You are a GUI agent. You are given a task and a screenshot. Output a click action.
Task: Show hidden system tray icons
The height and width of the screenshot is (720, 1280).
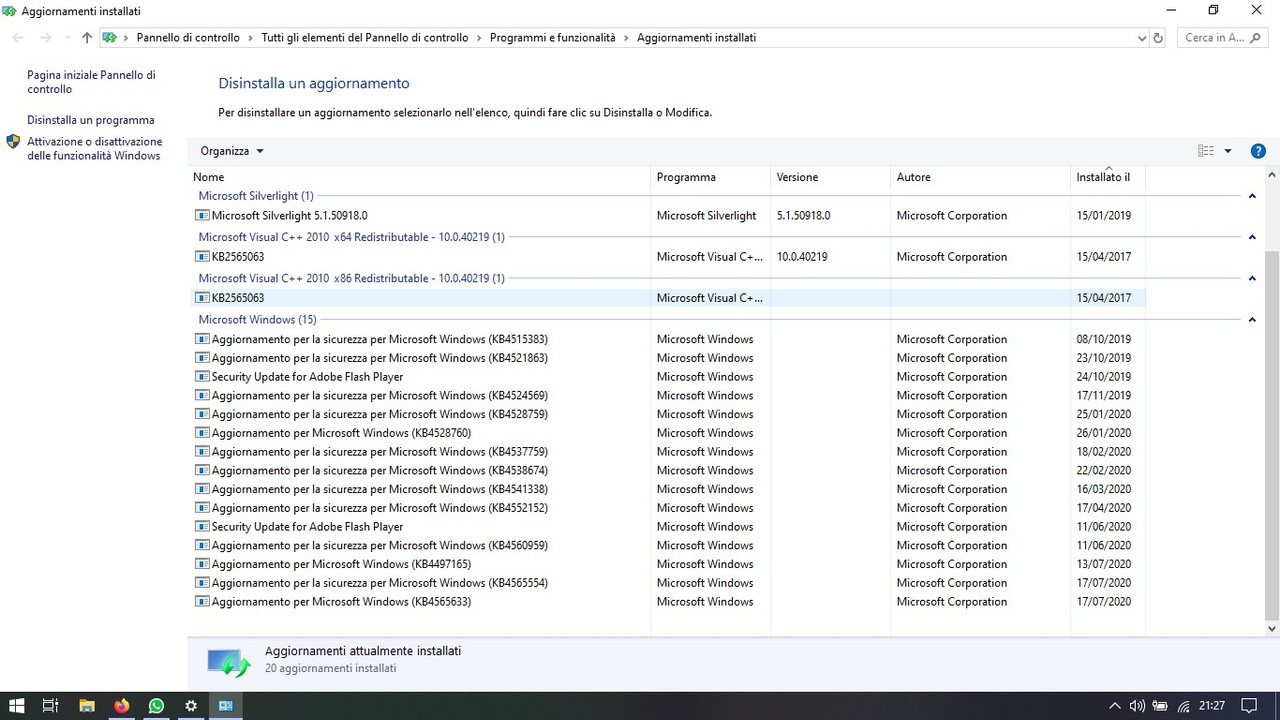(x=1115, y=706)
